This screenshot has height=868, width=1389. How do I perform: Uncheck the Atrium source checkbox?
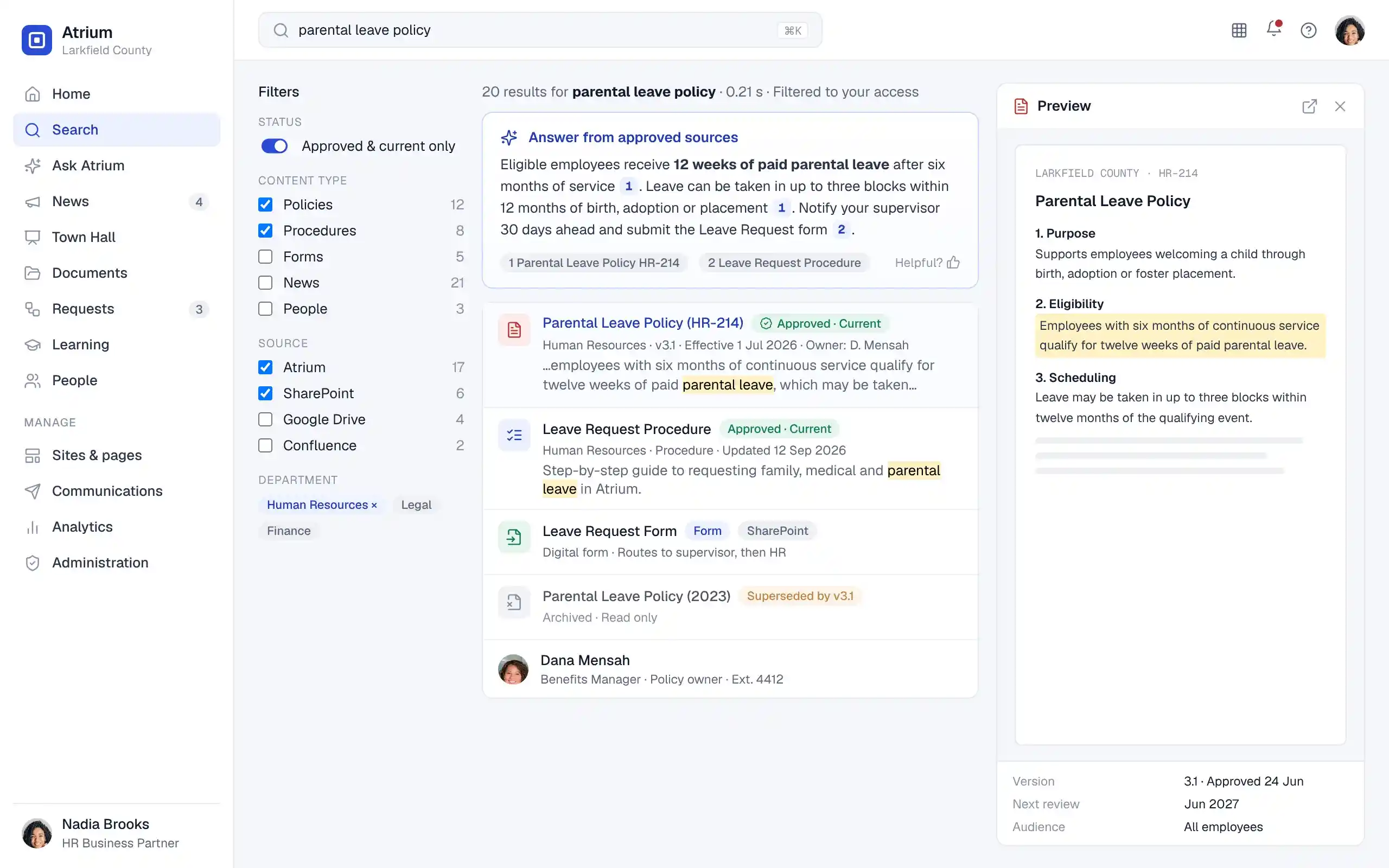[x=265, y=367]
